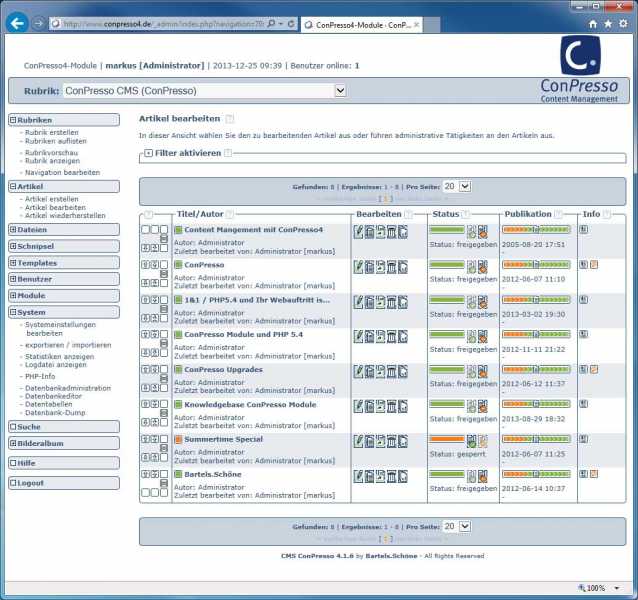Last Bearbeiten icon in 'Content Mangement mit ConPresso4' row

point(403,232)
